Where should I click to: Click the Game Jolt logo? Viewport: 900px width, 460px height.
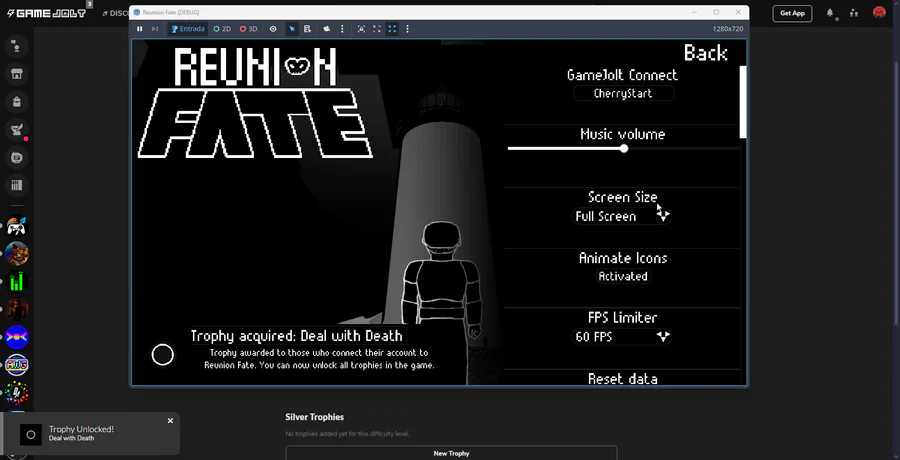46,13
